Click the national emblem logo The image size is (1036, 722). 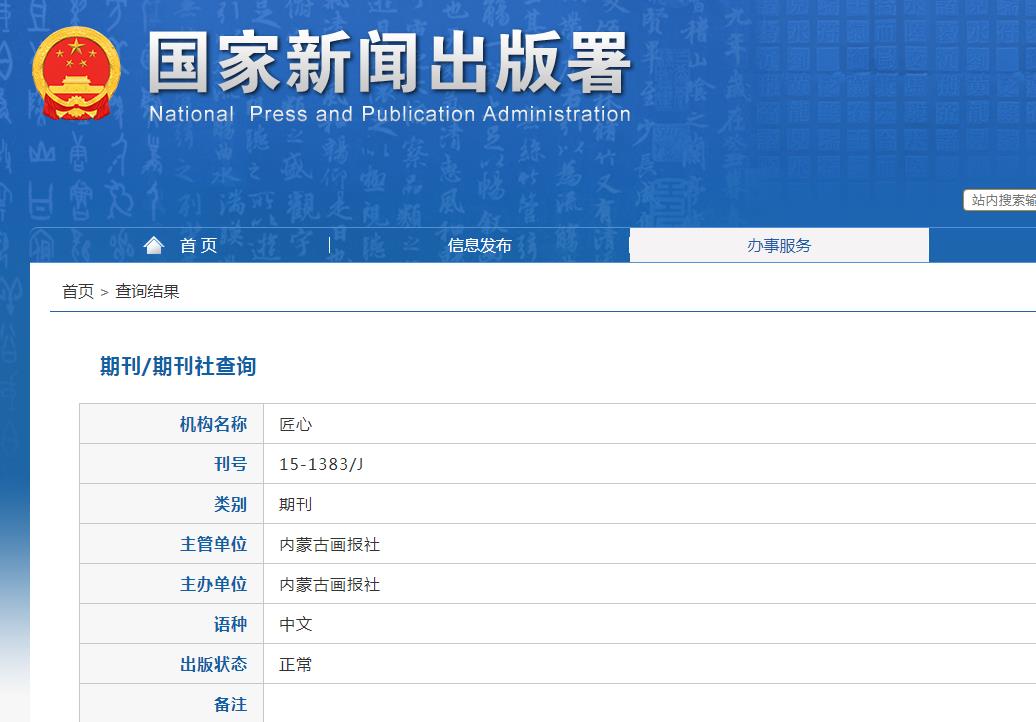76,73
